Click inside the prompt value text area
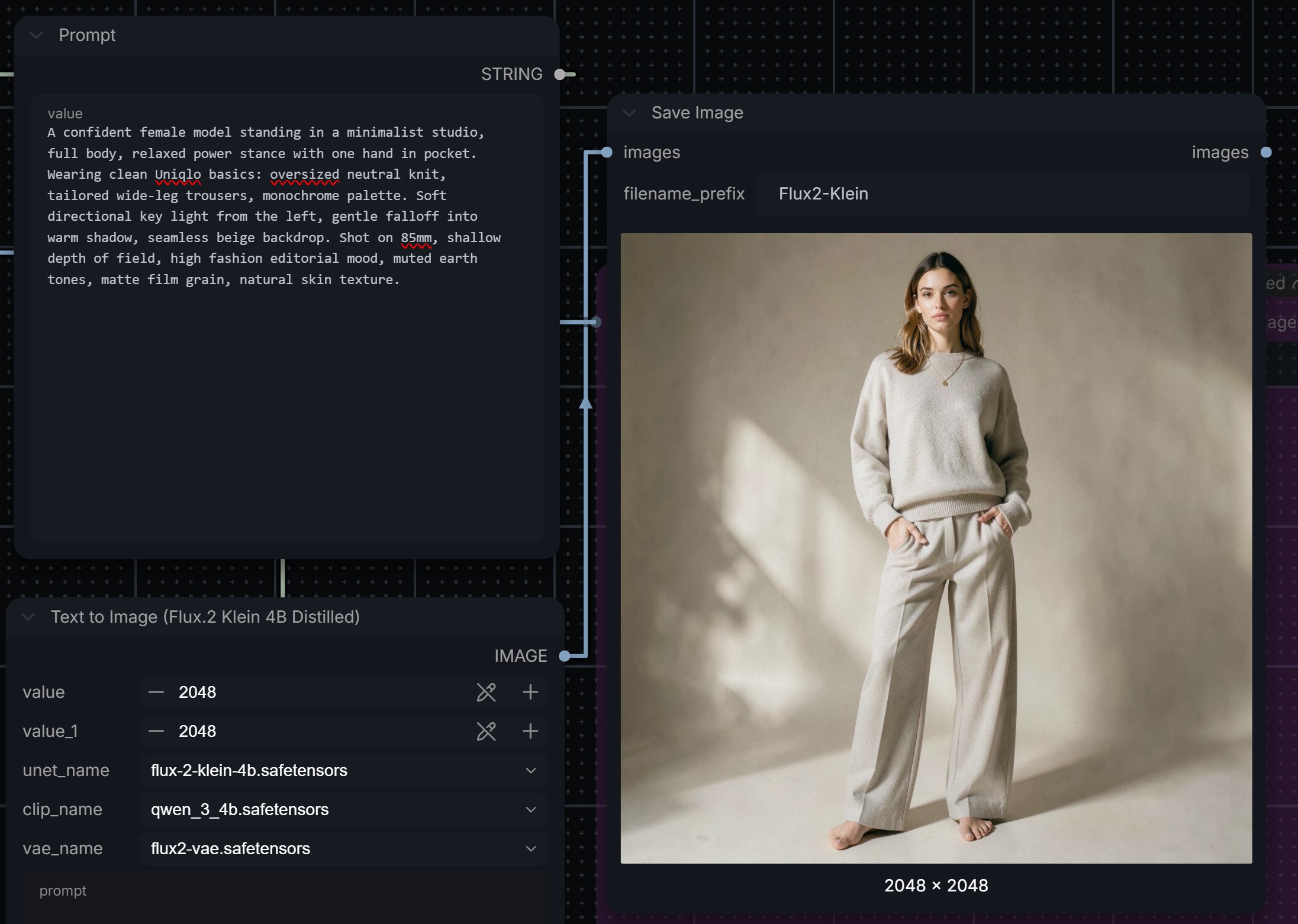 pos(286,318)
